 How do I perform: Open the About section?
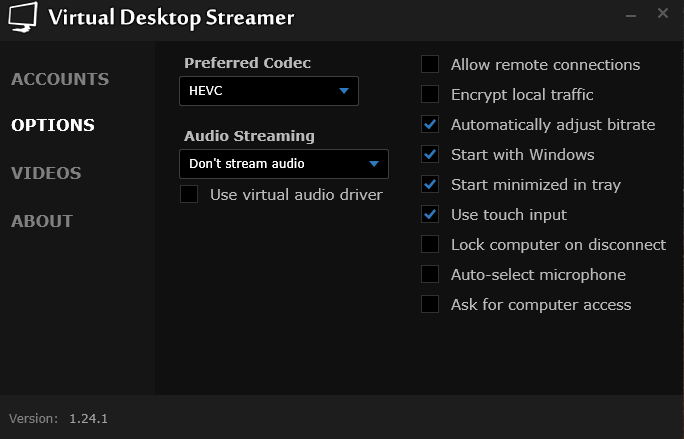pyautogui.click(x=42, y=221)
